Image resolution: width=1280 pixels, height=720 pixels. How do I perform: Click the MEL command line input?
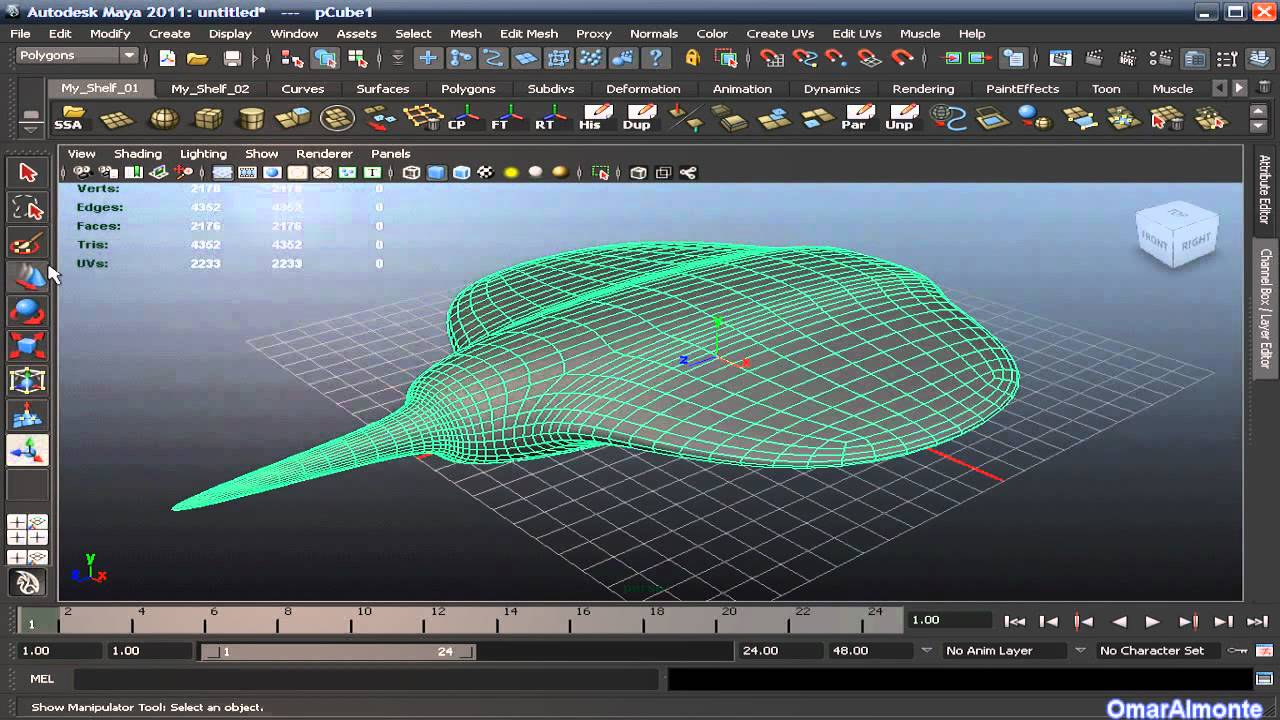point(366,679)
